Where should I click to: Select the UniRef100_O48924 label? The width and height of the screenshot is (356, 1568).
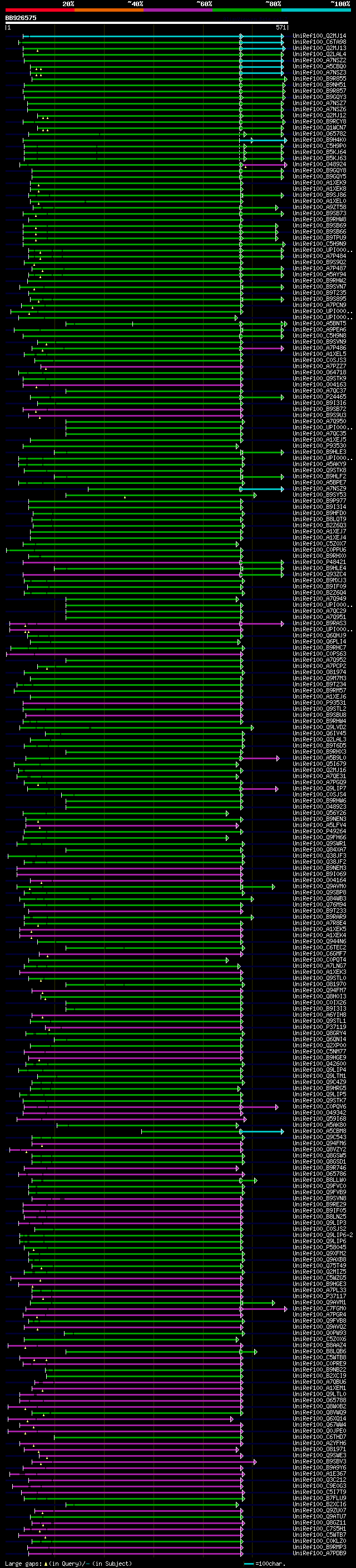point(319,164)
